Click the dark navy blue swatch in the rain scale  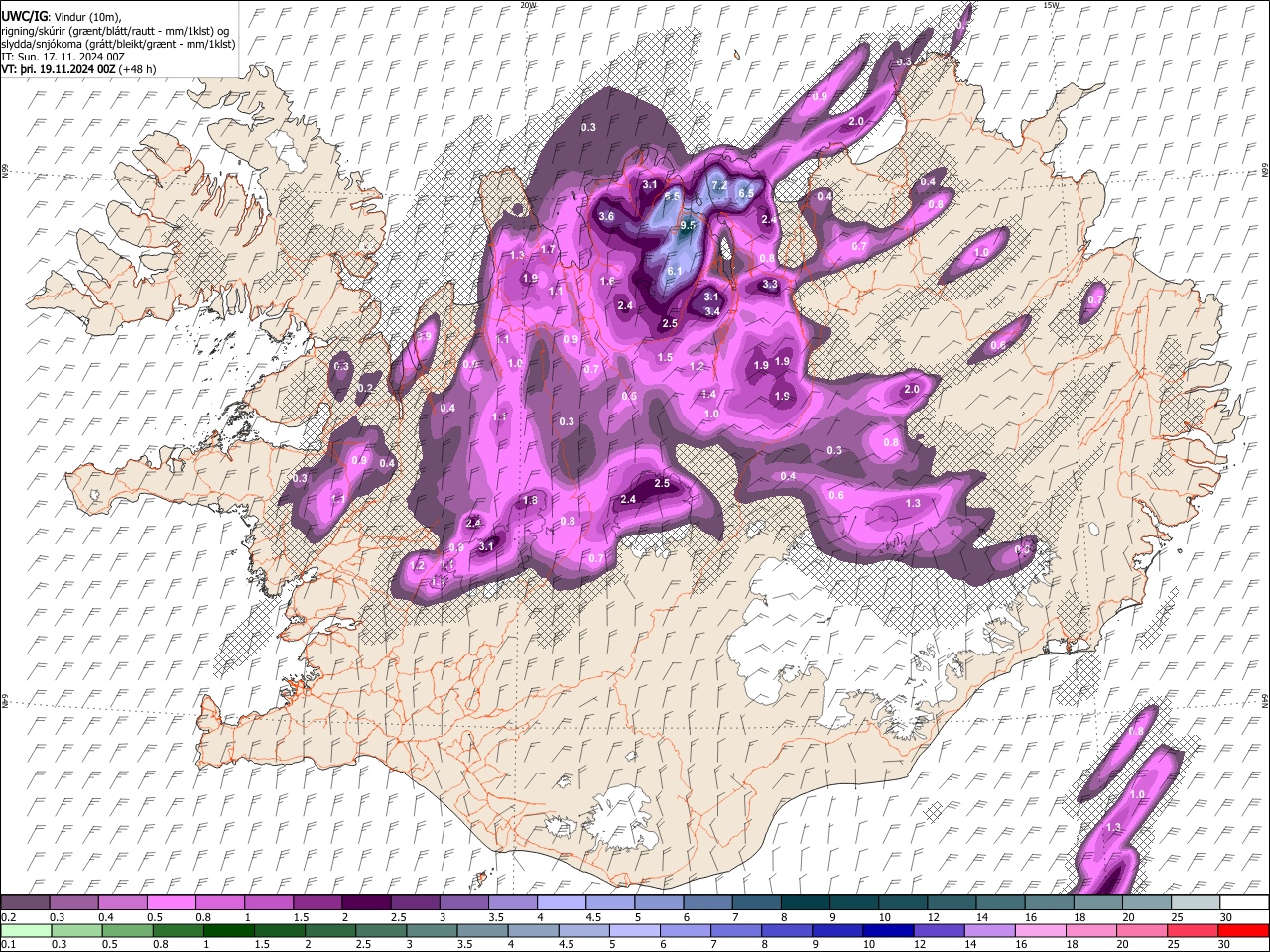coord(887,930)
